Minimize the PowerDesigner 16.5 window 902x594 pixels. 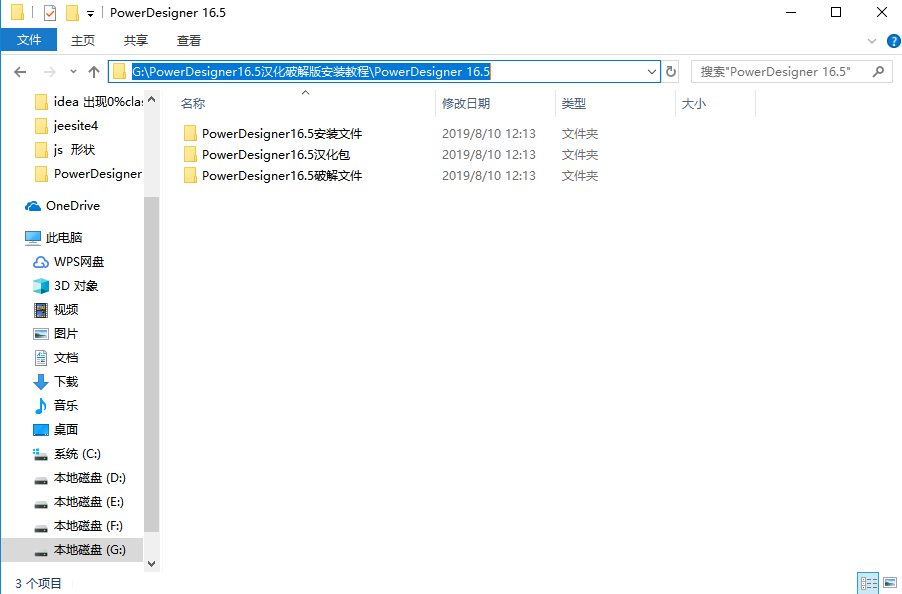point(791,13)
